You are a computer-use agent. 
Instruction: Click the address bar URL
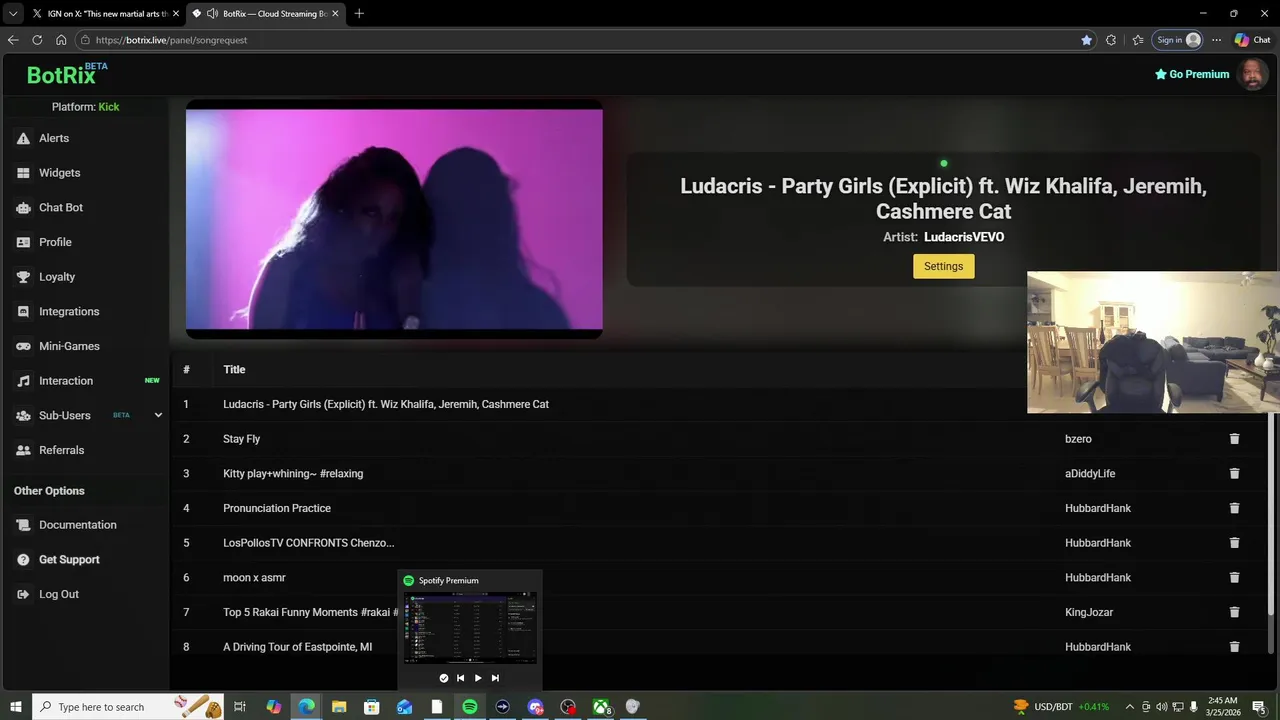click(x=171, y=40)
